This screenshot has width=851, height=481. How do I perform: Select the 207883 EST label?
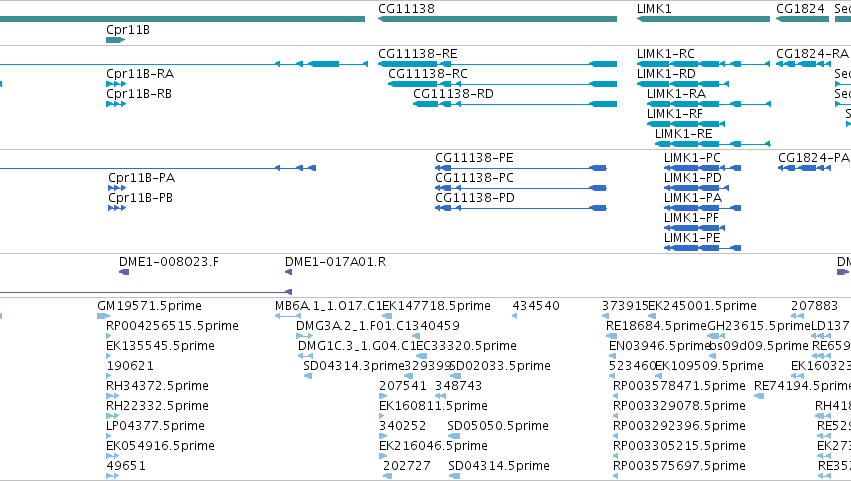815,306
